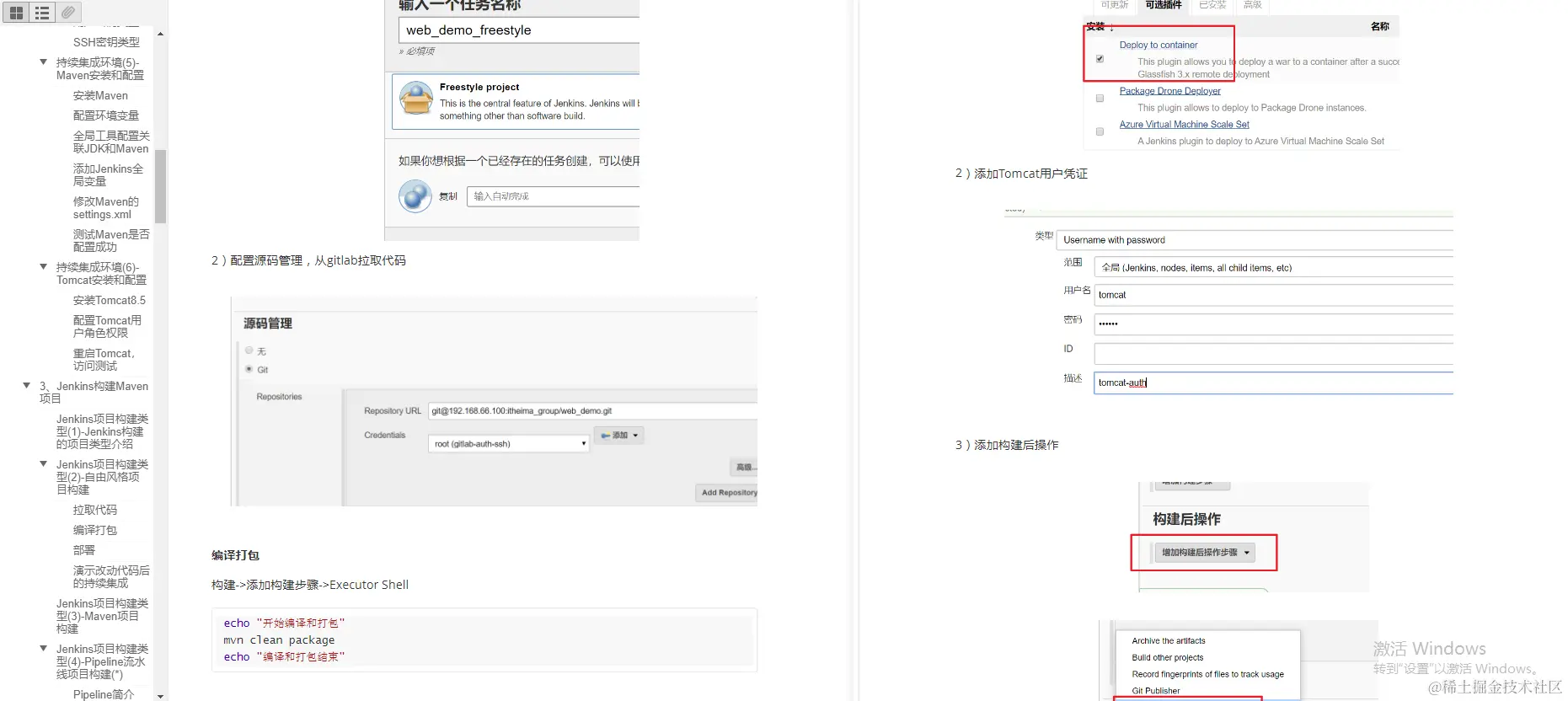The image size is (1568, 701).
Task: Go to 测试Maven是否配置成功 outline entry
Action: (x=111, y=241)
